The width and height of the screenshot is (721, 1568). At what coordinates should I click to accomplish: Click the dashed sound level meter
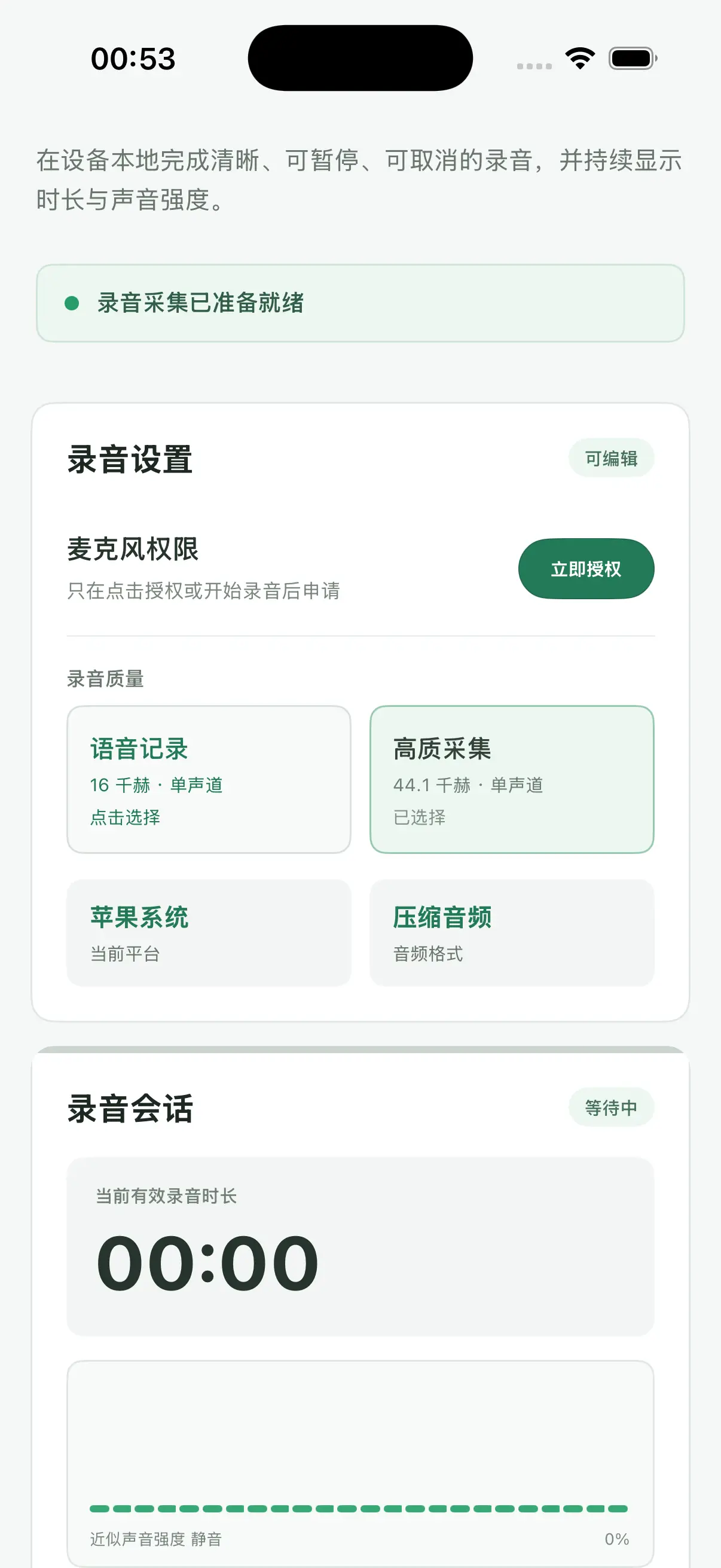click(358, 1508)
